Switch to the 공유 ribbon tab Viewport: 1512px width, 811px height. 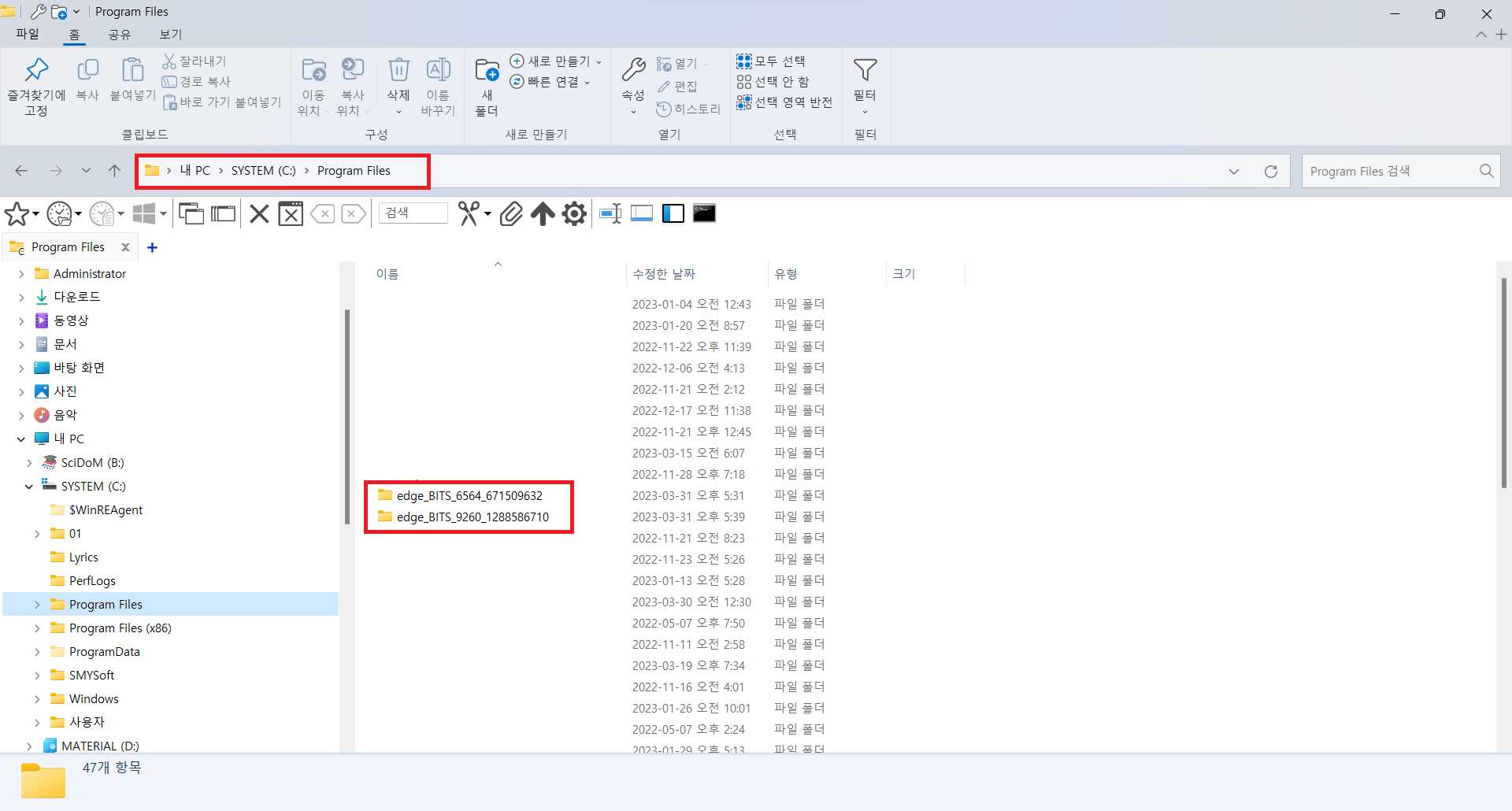click(x=120, y=34)
